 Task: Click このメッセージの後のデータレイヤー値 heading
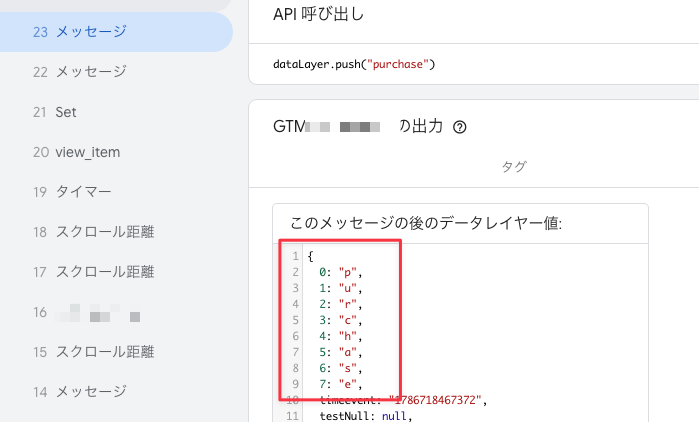tap(426, 223)
